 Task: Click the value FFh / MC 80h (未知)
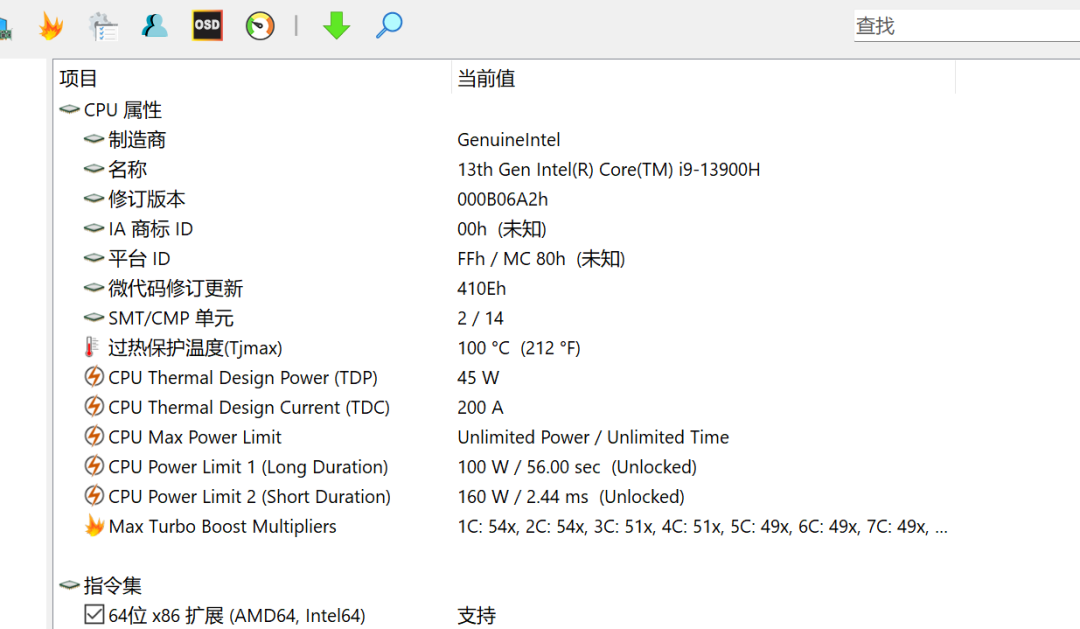tap(541, 258)
